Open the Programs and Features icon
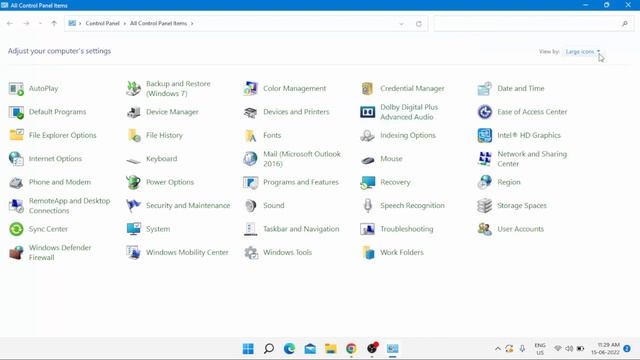640x360 pixels. pos(251,182)
